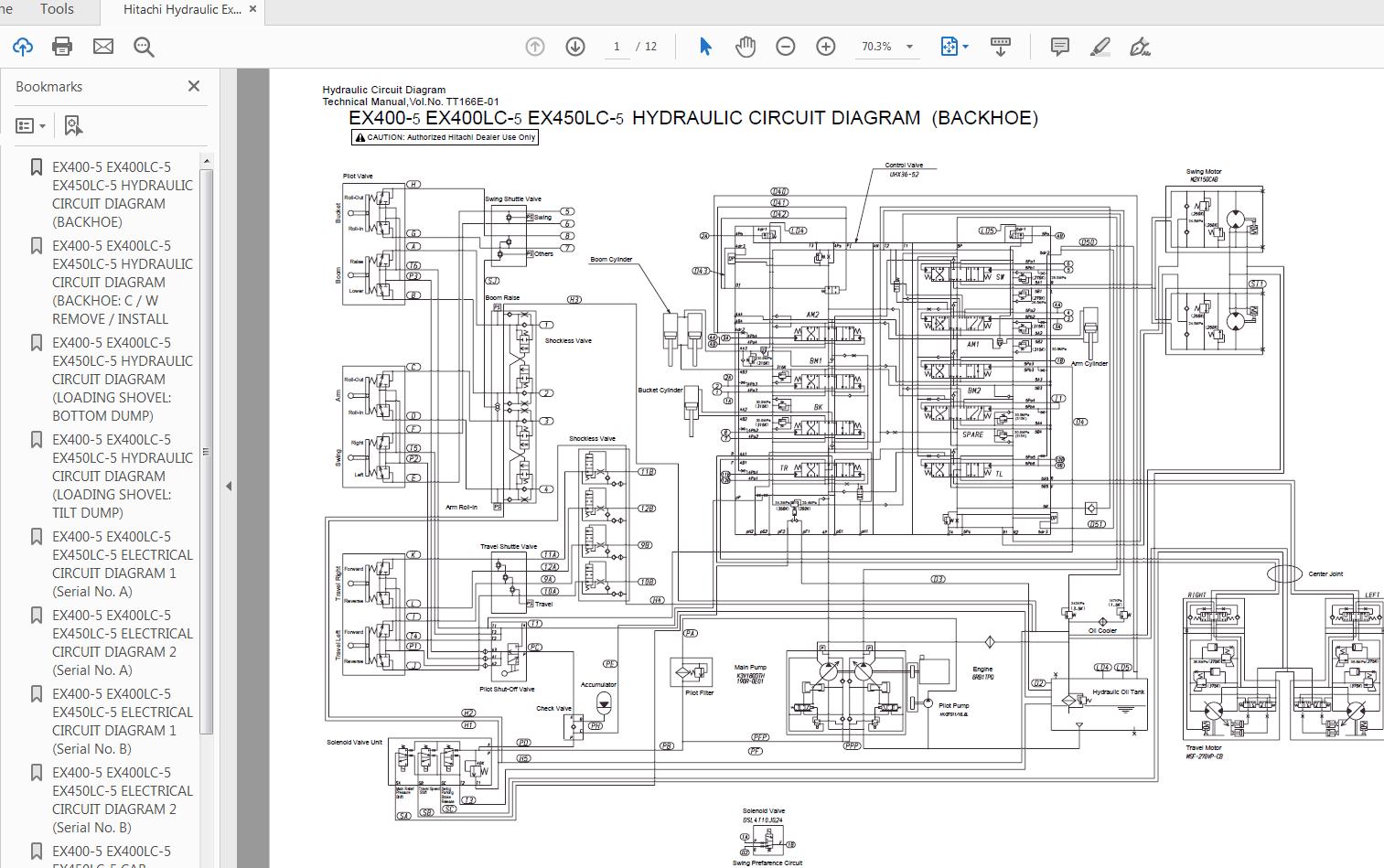The image size is (1384, 868).
Task: Open the bookmarks options list dropdown
Action: coord(31,125)
